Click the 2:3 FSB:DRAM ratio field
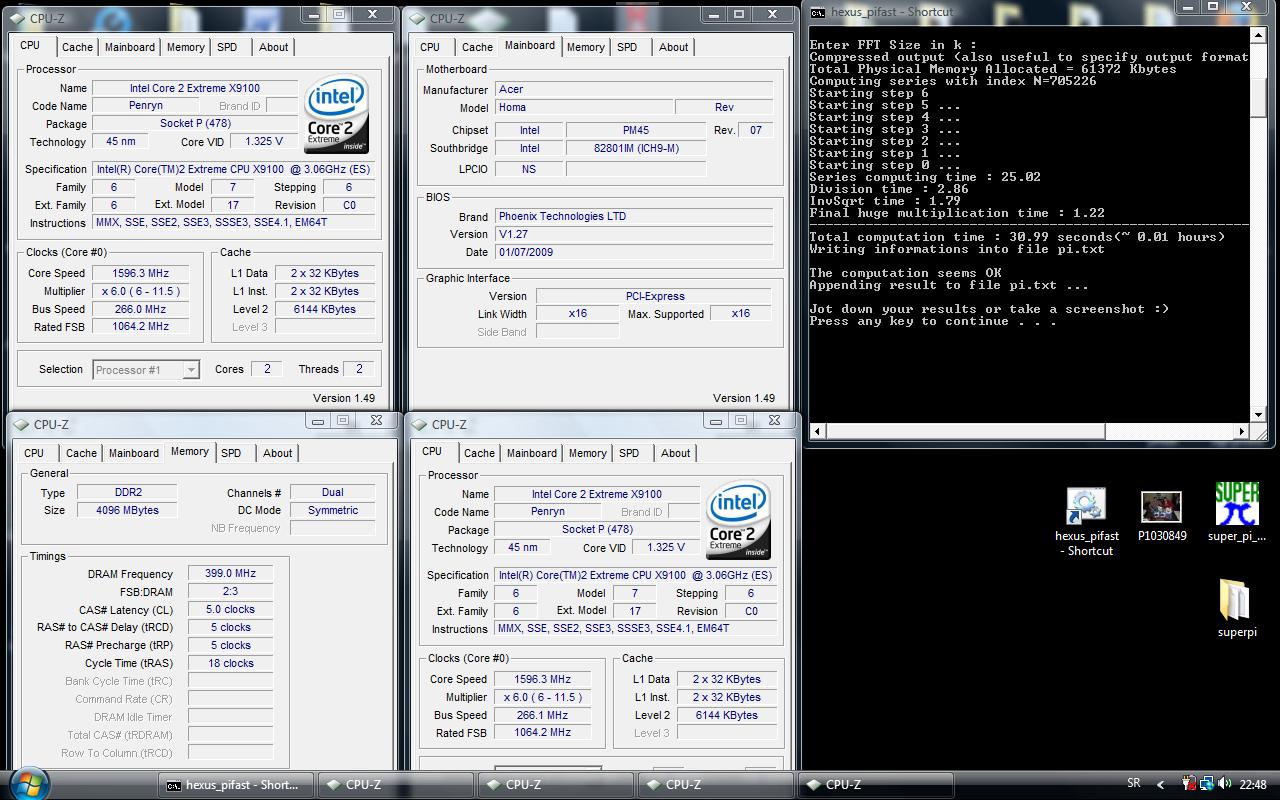 tap(231, 592)
